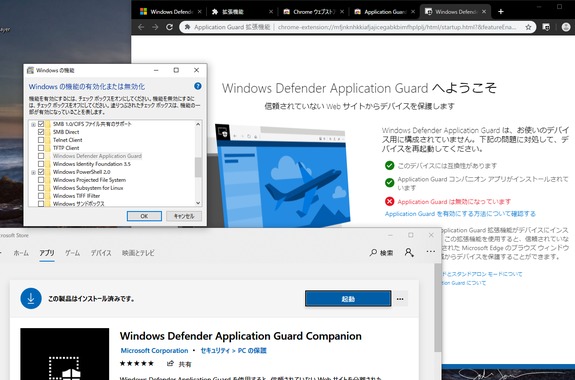Click Chrome forward navigation arrow
The image size is (575, 380).
click(x=155, y=27)
